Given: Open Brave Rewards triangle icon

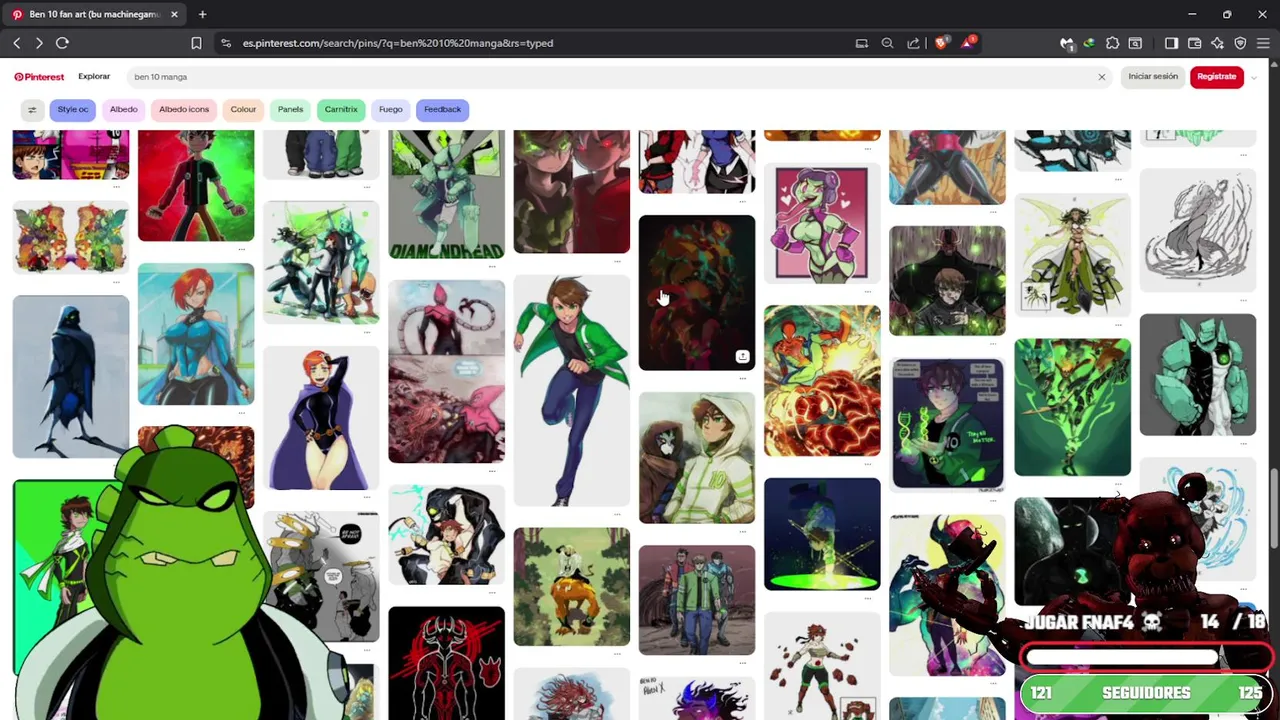Looking at the screenshot, I should click(x=968, y=43).
